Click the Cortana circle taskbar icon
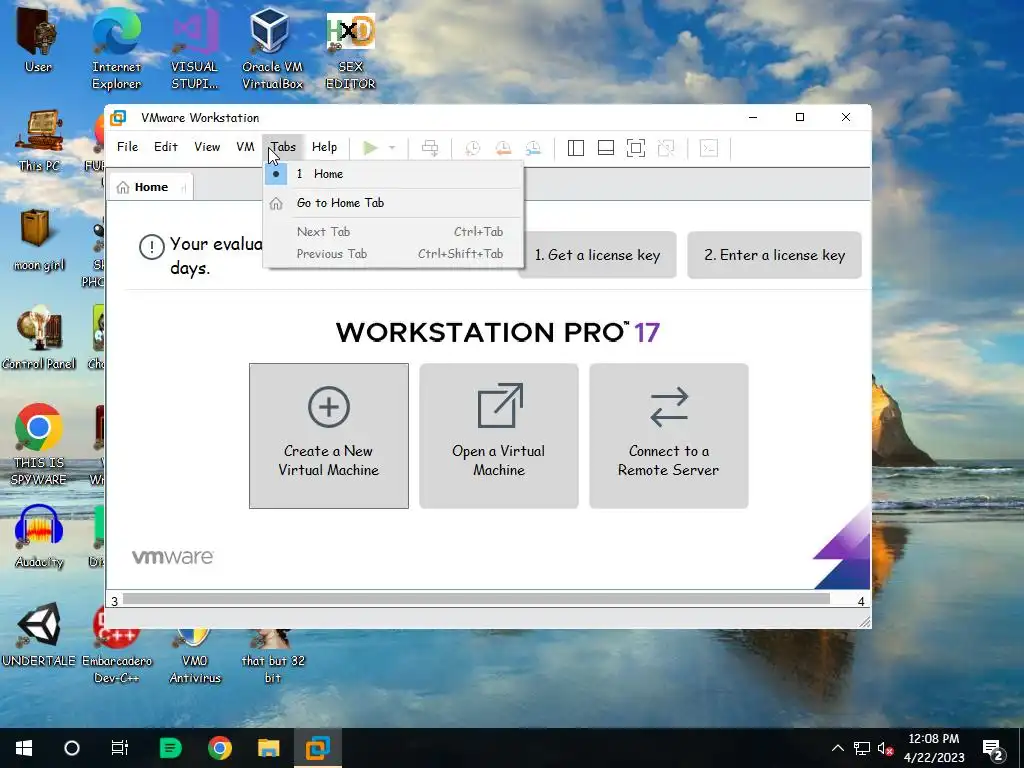Image resolution: width=1024 pixels, height=768 pixels. pyautogui.click(x=72, y=748)
